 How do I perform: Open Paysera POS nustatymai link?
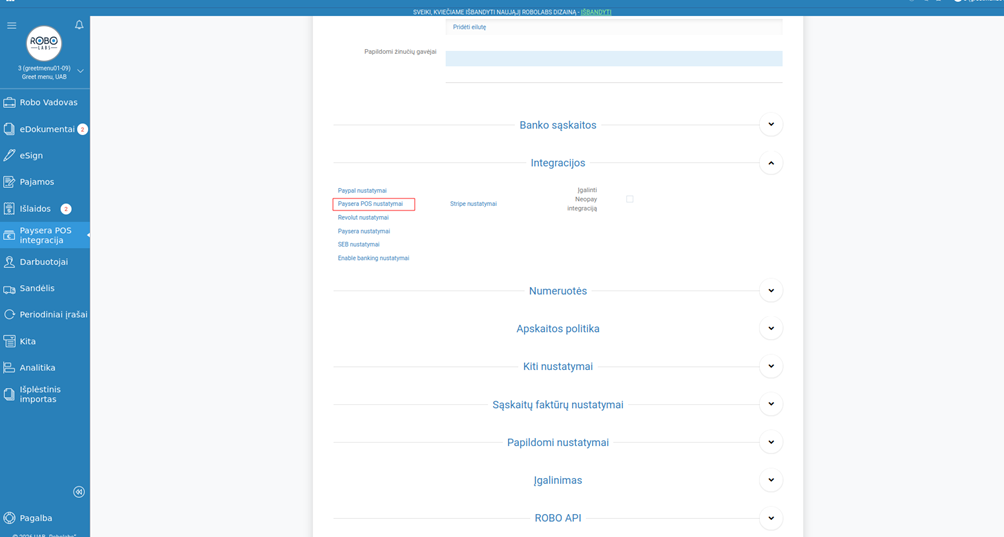coord(371,204)
